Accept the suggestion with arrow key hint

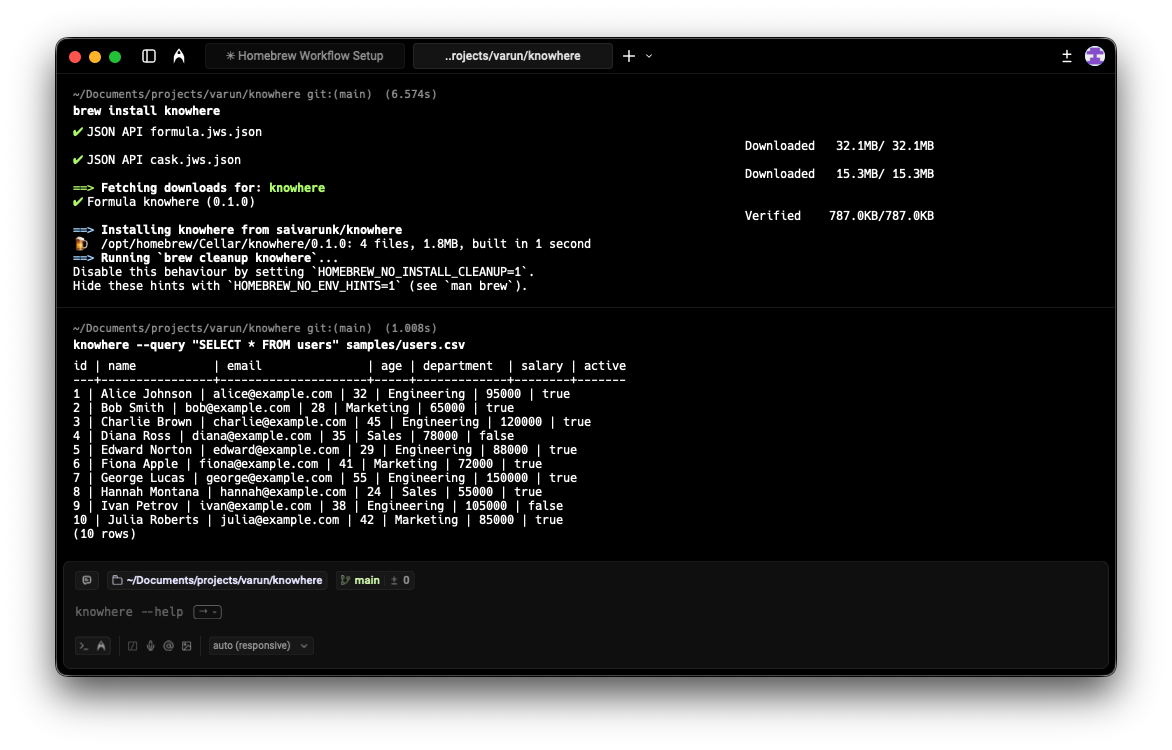207,612
